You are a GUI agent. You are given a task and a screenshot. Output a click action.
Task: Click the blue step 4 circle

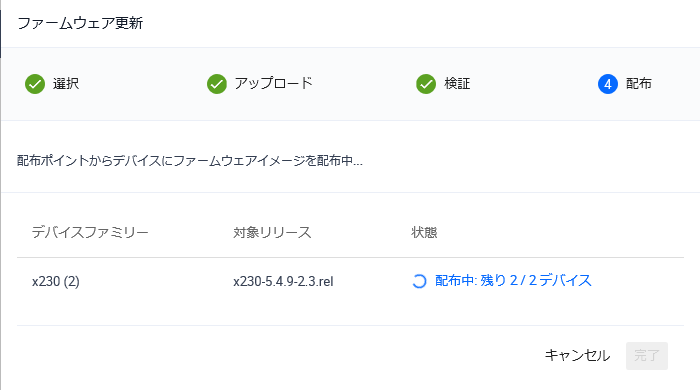click(x=608, y=84)
